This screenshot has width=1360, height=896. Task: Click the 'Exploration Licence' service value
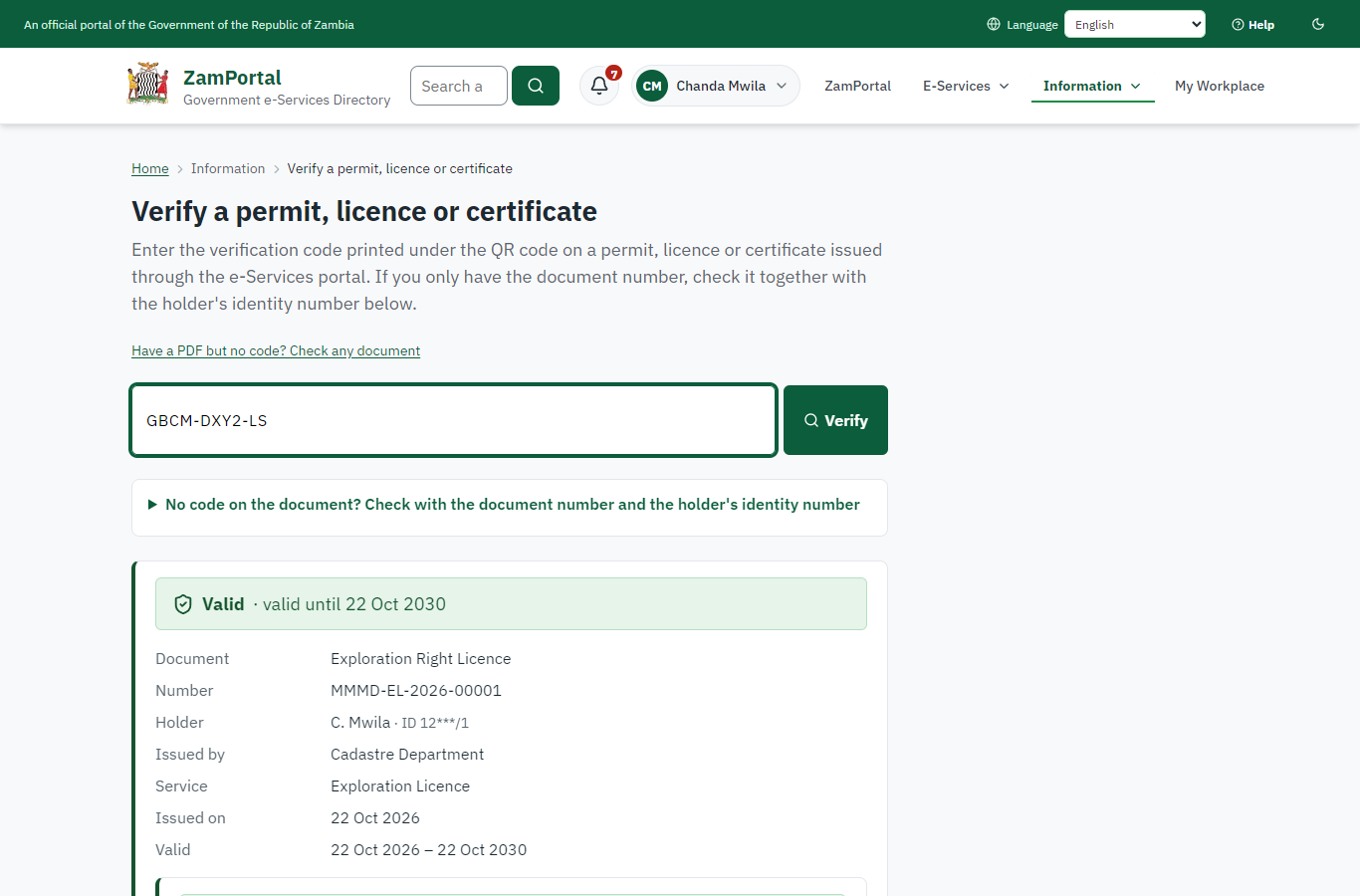(x=400, y=785)
